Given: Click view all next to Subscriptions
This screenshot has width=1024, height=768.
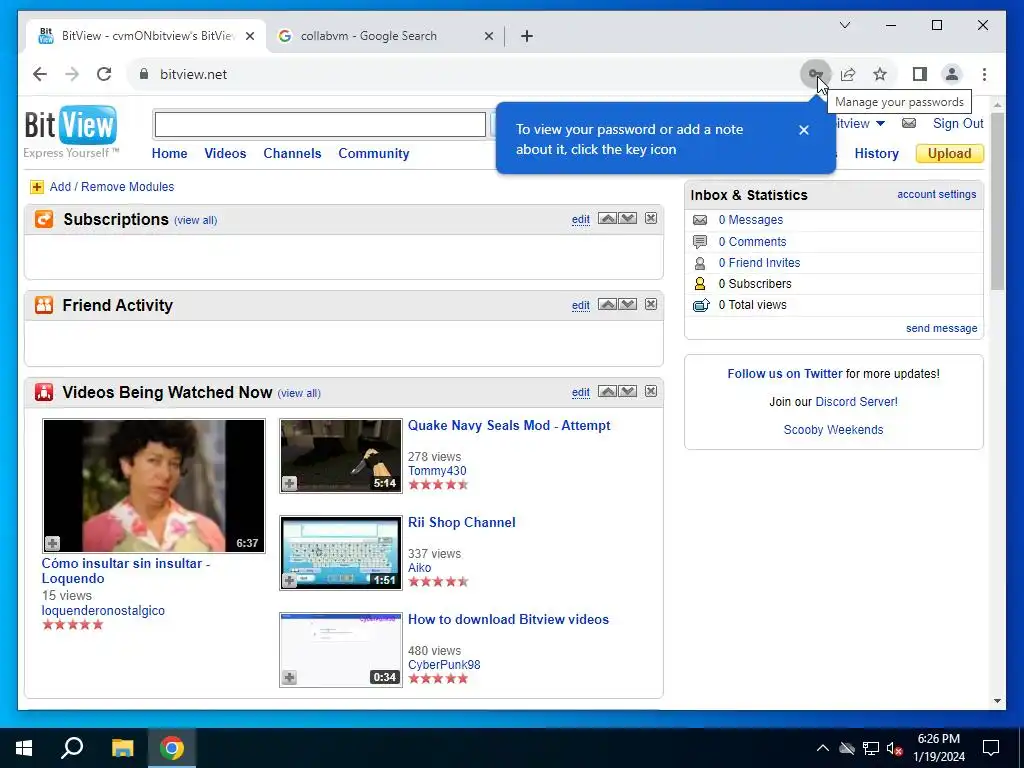Looking at the screenshot, I should coord(195,220).
